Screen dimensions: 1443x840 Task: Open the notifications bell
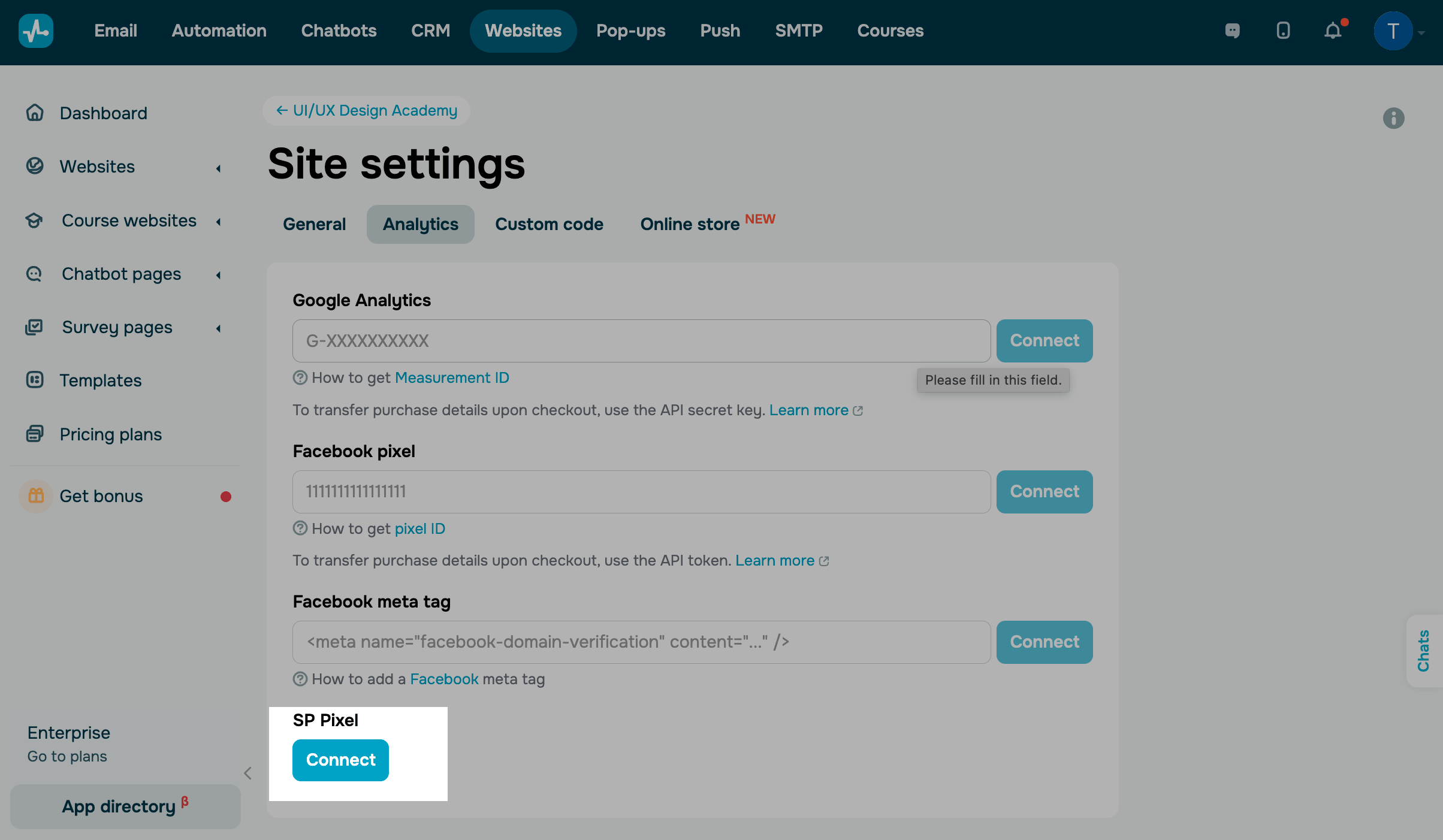coord(1333,31)
